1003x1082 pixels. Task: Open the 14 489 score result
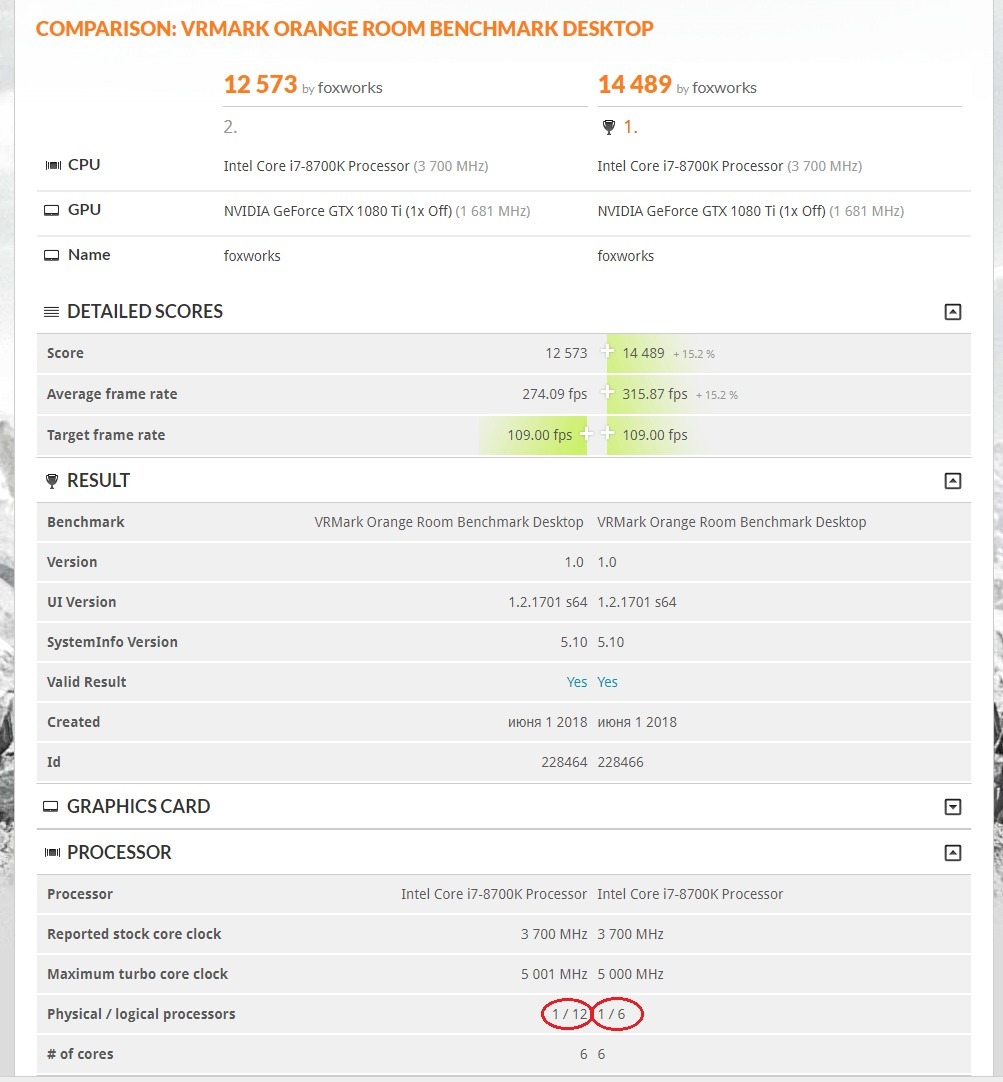pyautogui.click(x=635, y=84)
